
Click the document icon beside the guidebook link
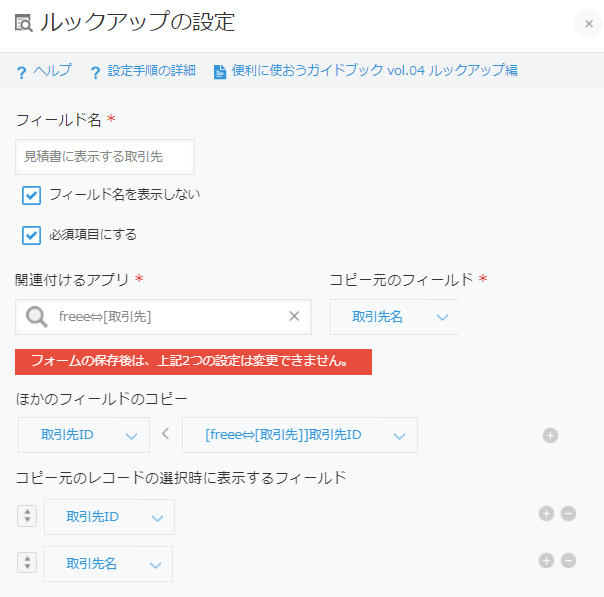pos(220,72)
